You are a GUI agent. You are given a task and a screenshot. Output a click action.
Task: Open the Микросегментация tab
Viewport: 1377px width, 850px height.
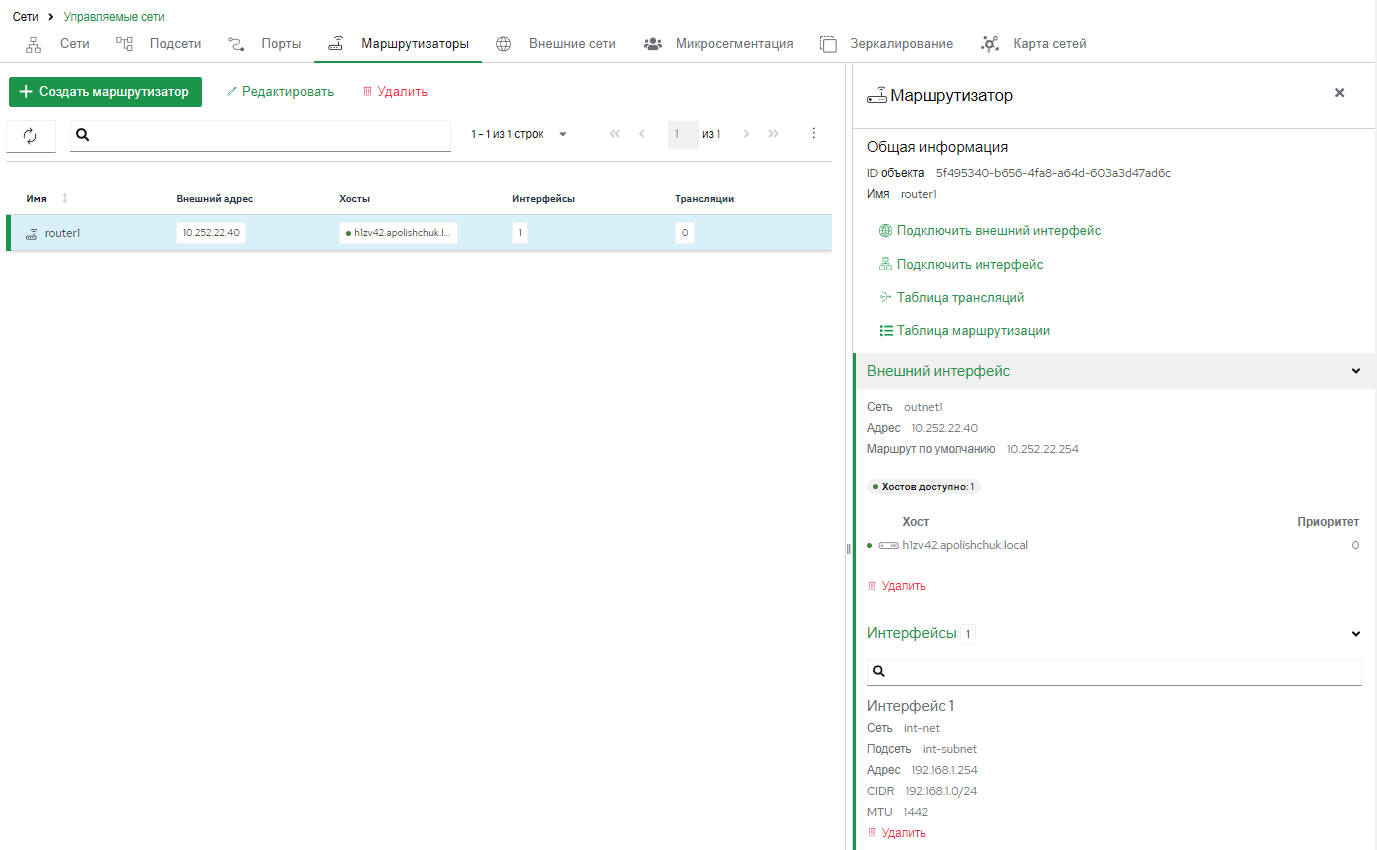coord(719,44)
